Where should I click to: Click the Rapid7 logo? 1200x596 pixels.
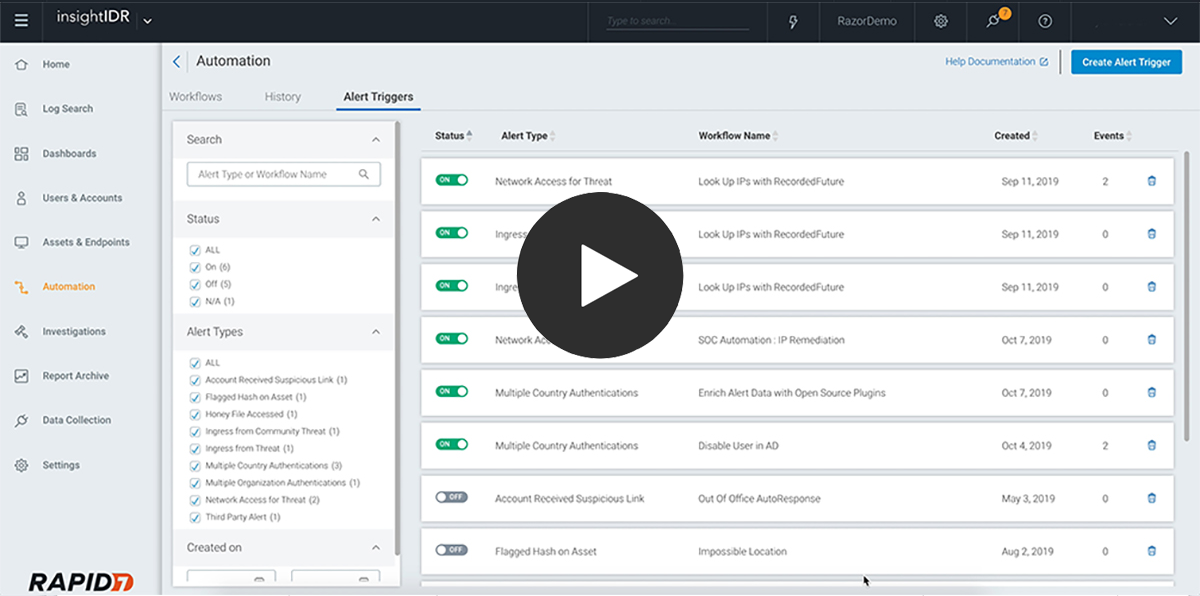(x=81, y=581)
